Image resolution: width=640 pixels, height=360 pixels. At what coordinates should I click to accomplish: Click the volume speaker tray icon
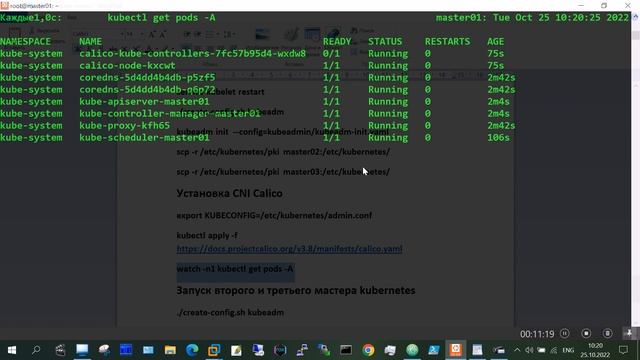529,350
